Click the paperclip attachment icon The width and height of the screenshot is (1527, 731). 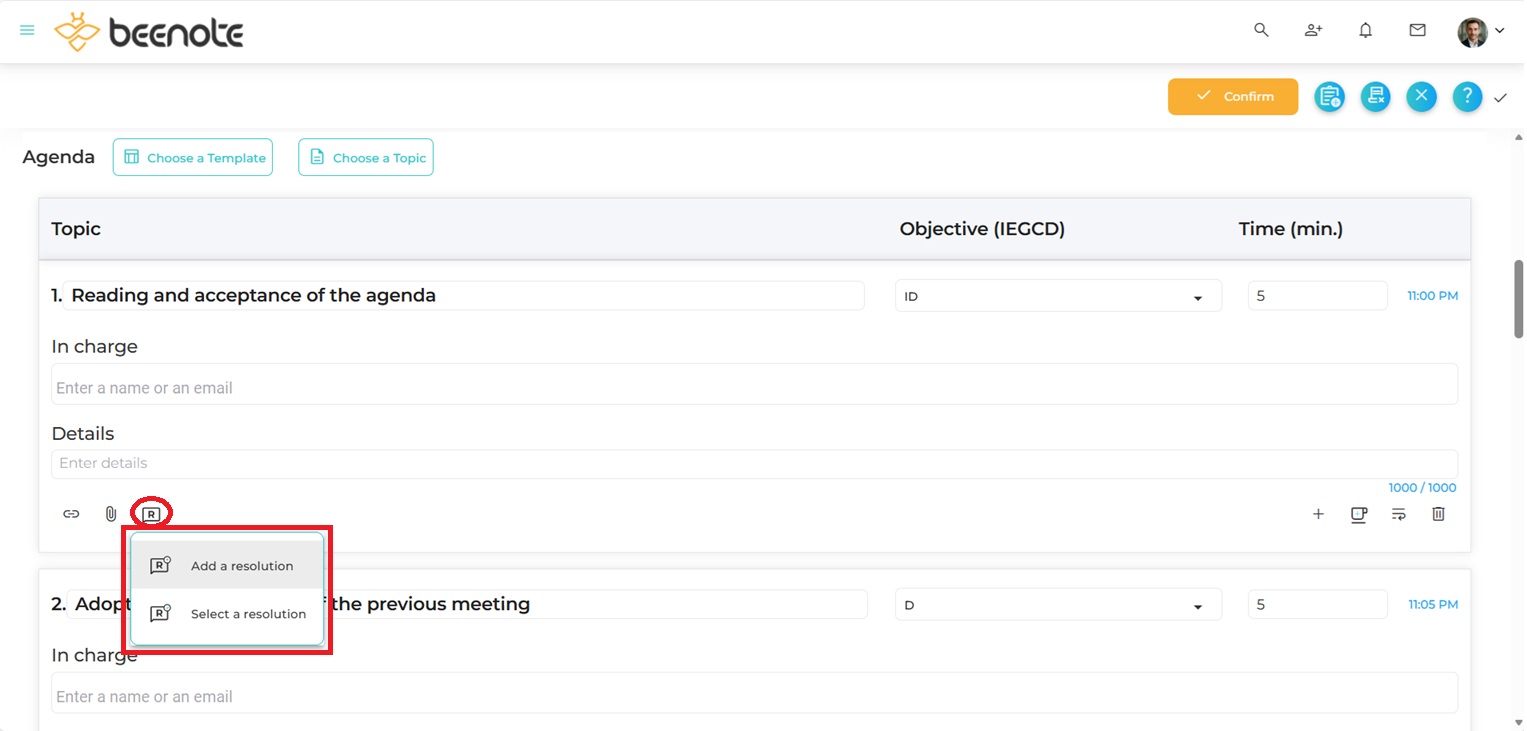click(111, 514)
